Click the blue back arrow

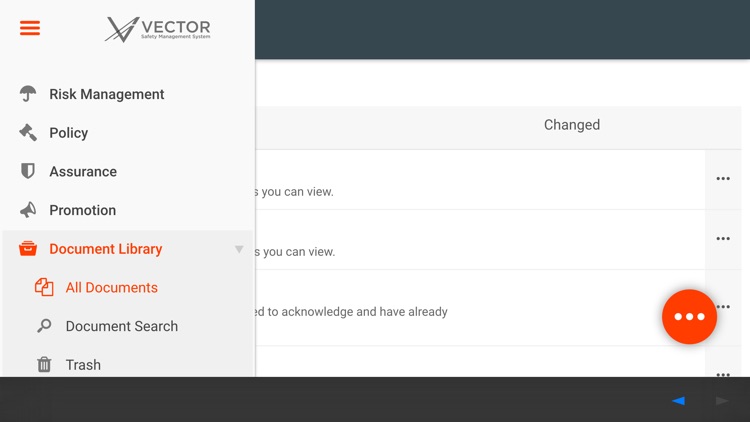pos(679,400)
